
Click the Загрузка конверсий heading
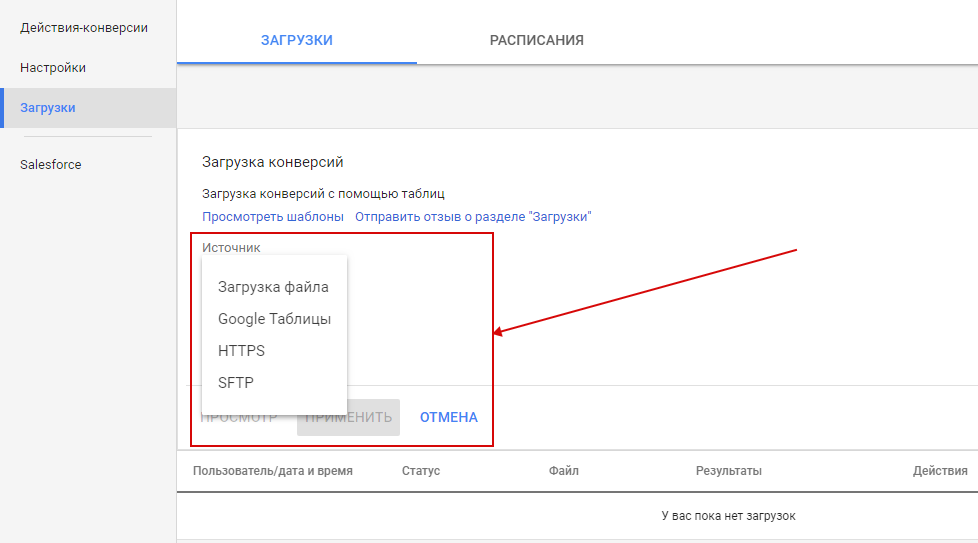273,162
